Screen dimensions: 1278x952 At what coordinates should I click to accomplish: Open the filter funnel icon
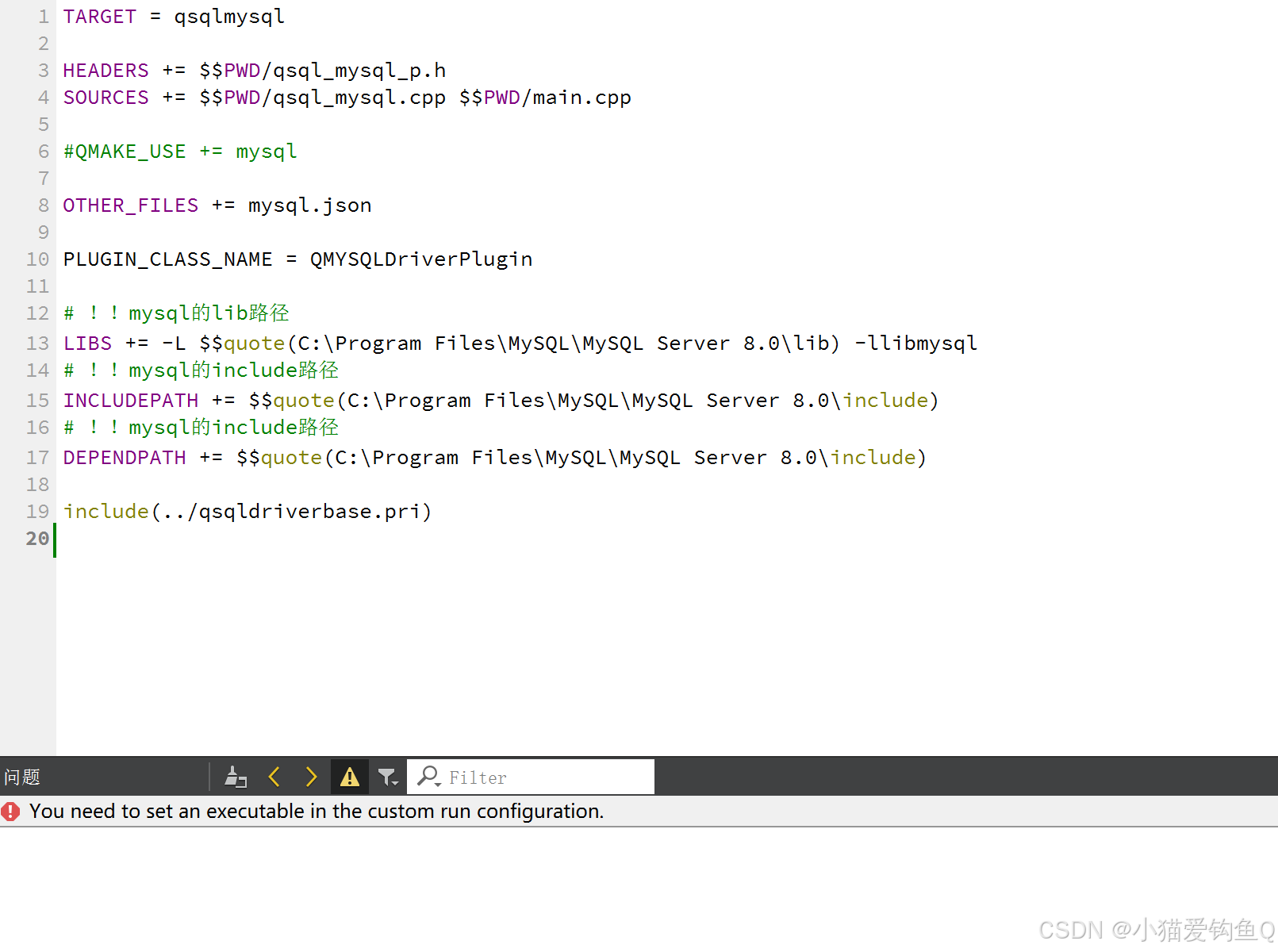pos(386,777)
